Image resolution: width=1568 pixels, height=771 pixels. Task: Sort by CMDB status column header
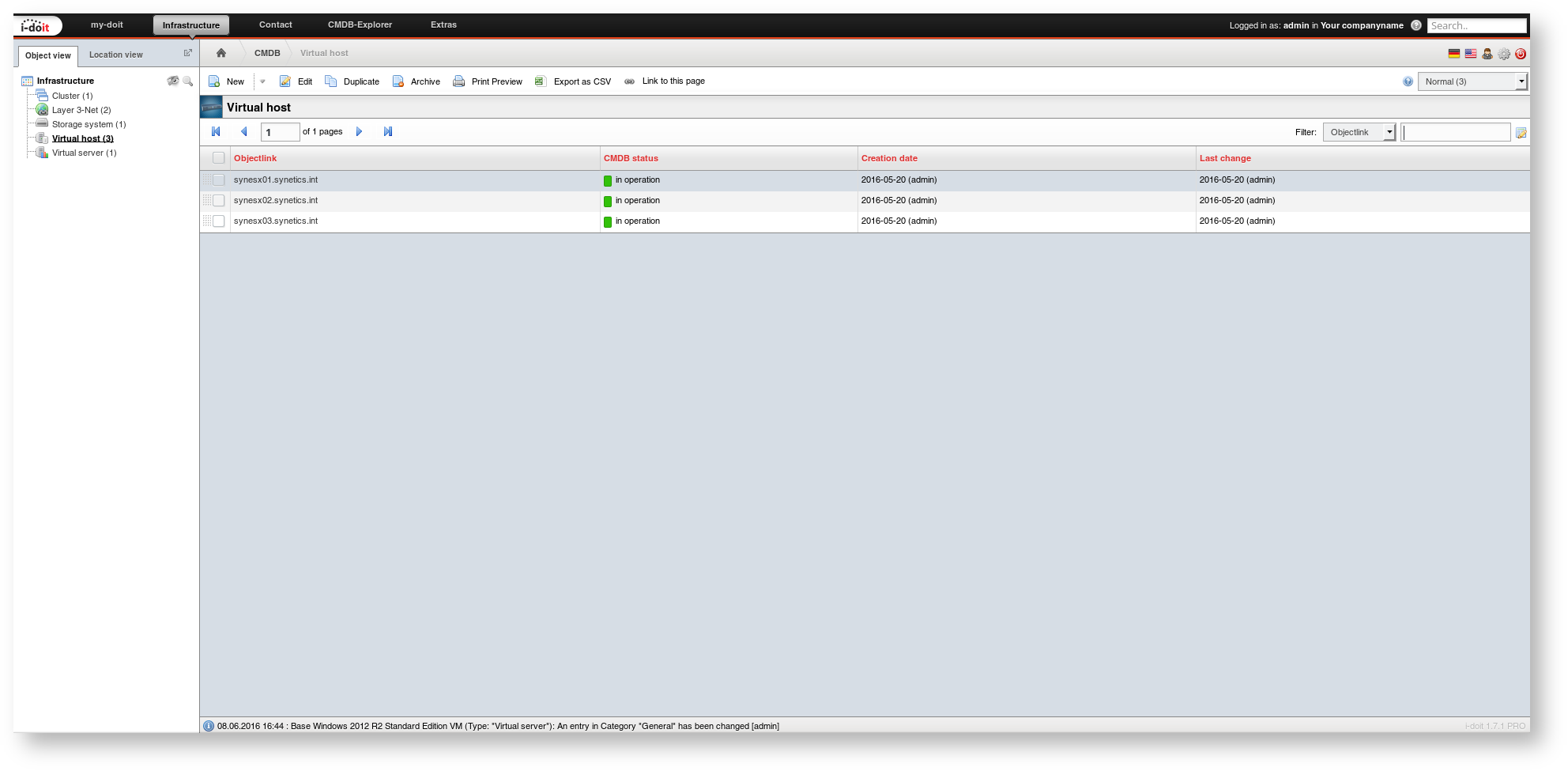tap(631, 158)
